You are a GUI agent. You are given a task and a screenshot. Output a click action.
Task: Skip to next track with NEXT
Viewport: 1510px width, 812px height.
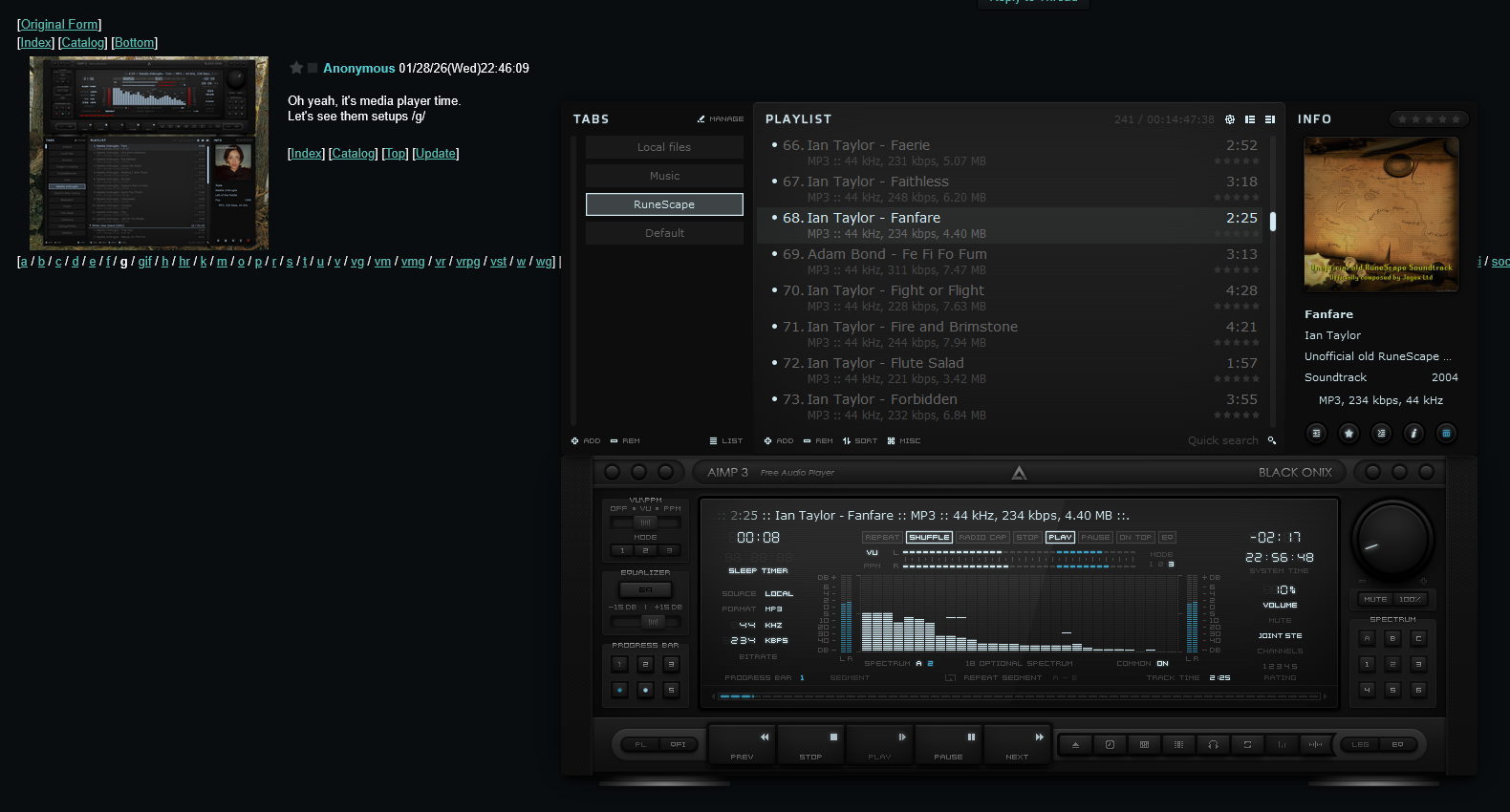1018,744
